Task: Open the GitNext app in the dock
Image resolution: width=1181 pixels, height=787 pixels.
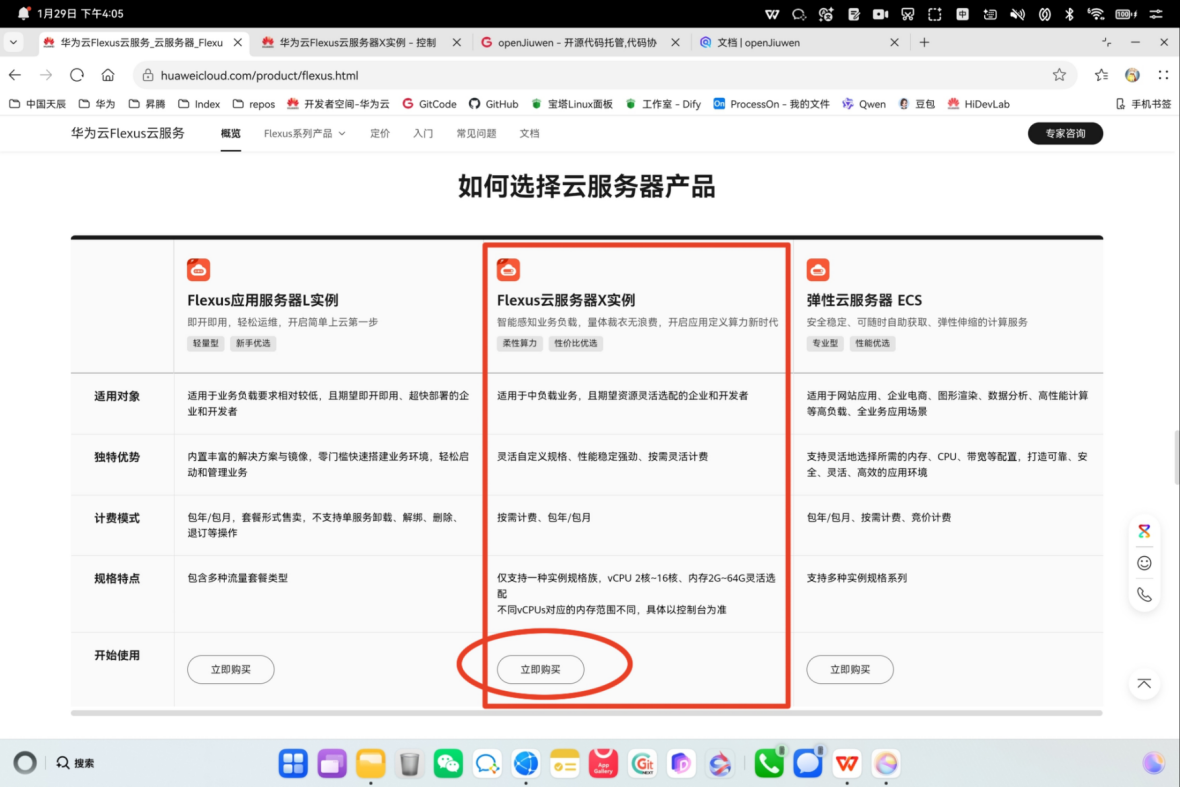Action: [x=642, y=763]
